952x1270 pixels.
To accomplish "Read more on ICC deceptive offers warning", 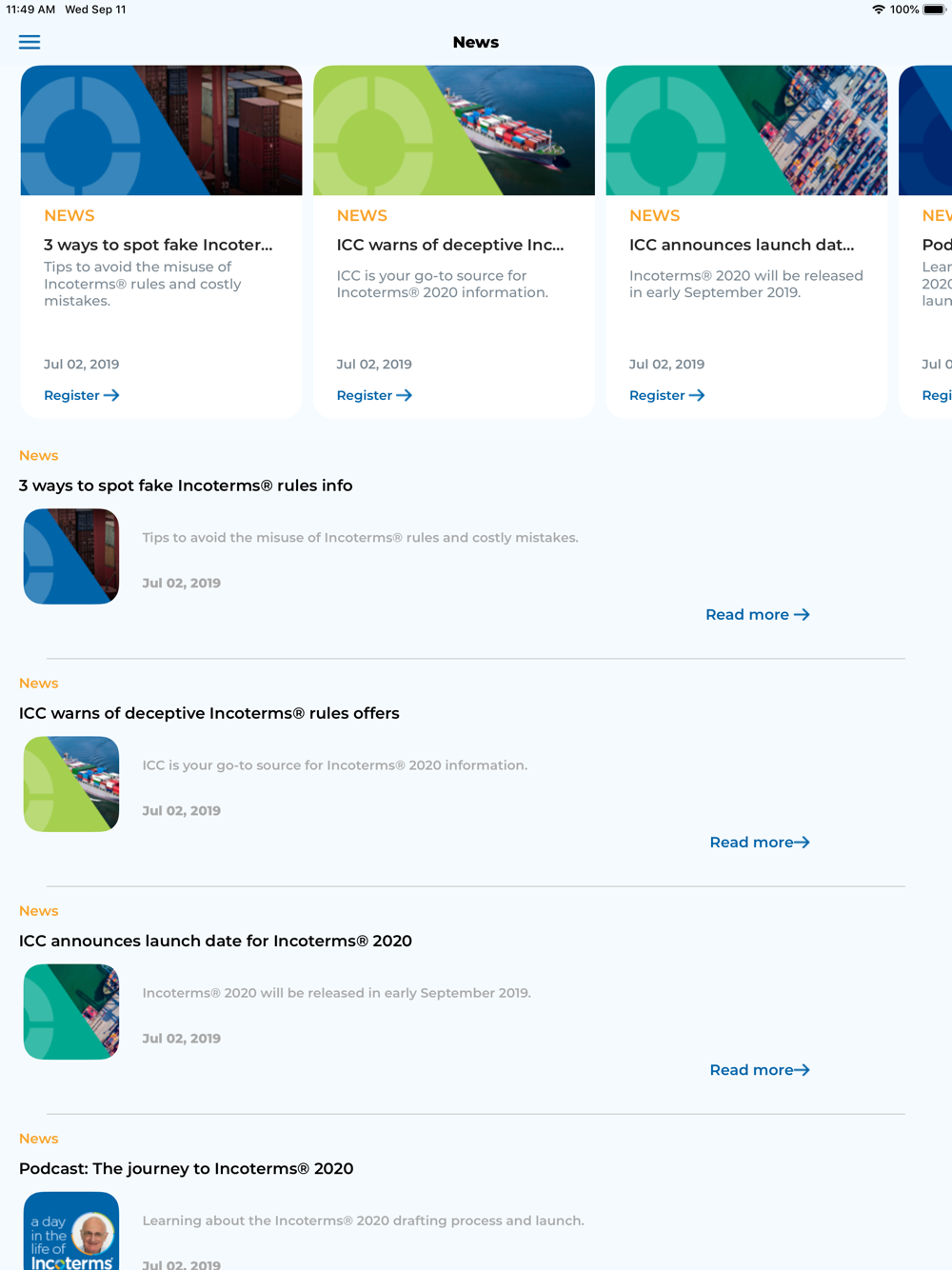I will pos(760,843).
